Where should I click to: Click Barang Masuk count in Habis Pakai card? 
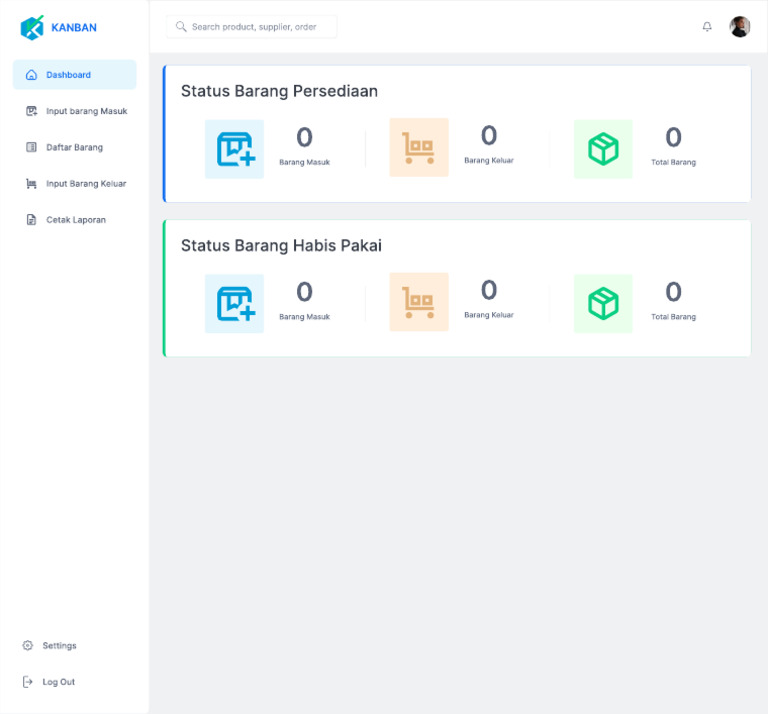point(304,292)
